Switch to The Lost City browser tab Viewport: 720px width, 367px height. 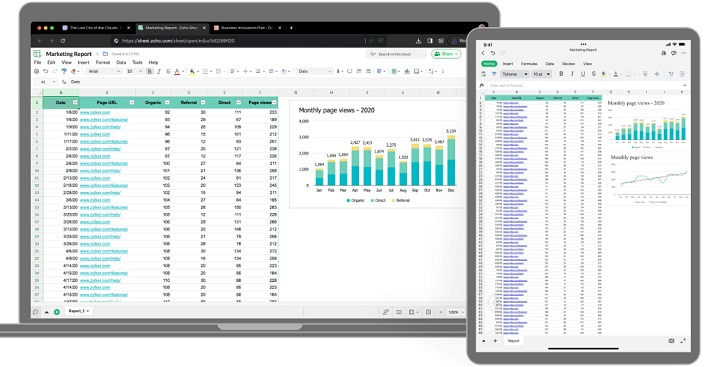click(96, 28)
